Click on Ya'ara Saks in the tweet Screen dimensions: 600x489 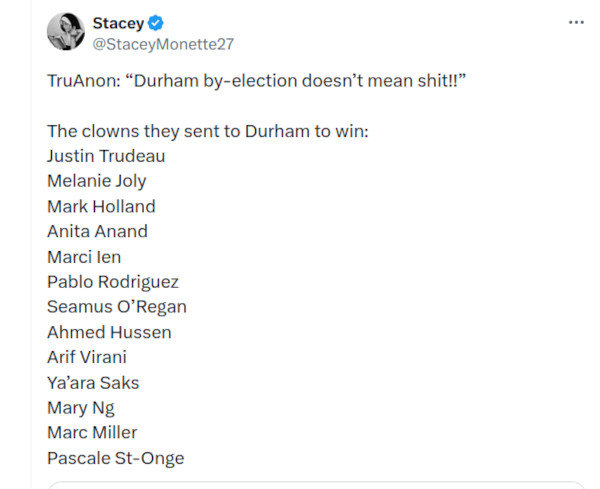tap(93, 382)
